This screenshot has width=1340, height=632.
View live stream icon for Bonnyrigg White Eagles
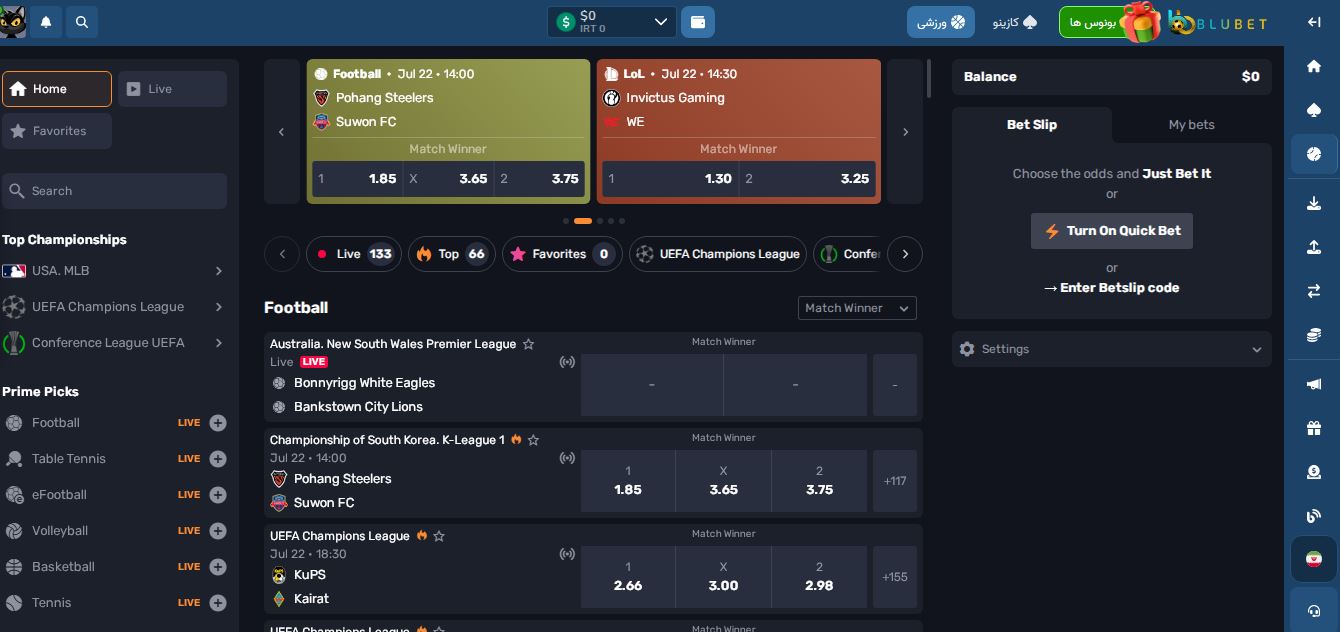coord(567,362)
